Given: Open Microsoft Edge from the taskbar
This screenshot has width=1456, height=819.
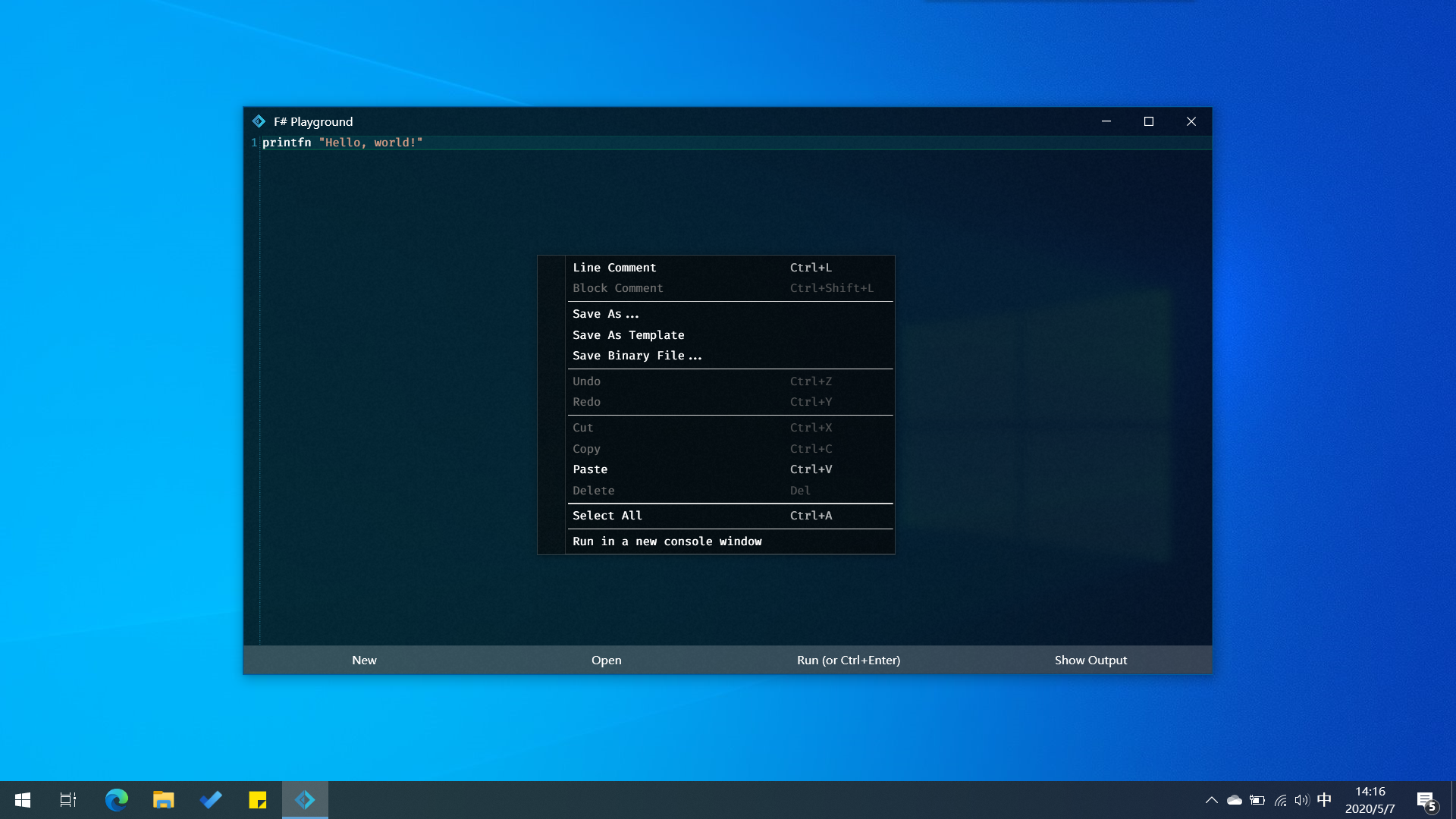Looking at the screenshot, I should (x=116, y=800).
